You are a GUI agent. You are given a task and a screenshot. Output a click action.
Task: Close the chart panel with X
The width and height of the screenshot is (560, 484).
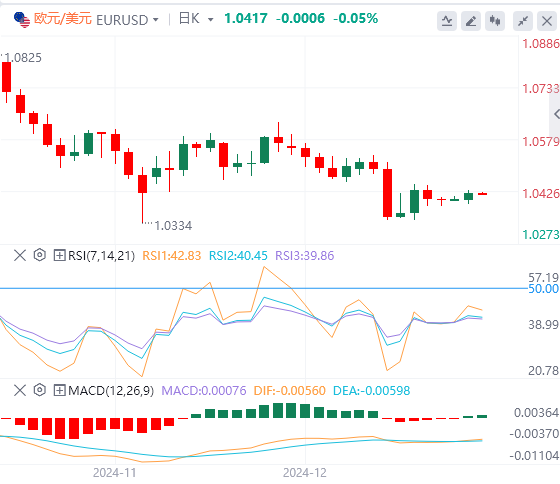click(x=547, y=21)
